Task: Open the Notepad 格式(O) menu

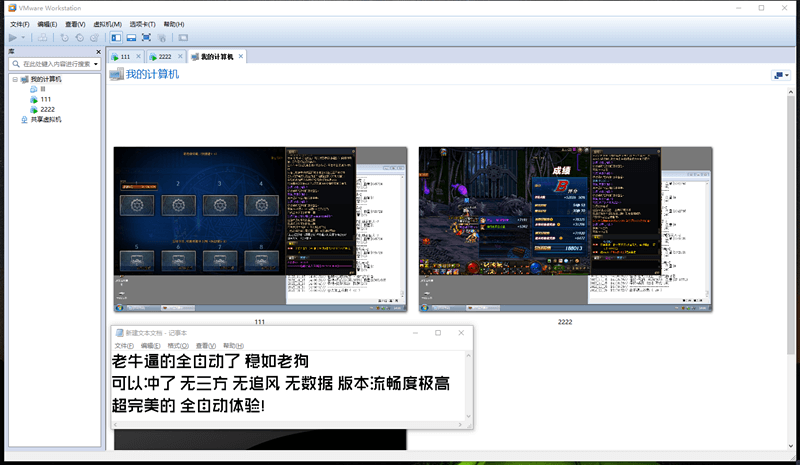Action: 178,346
